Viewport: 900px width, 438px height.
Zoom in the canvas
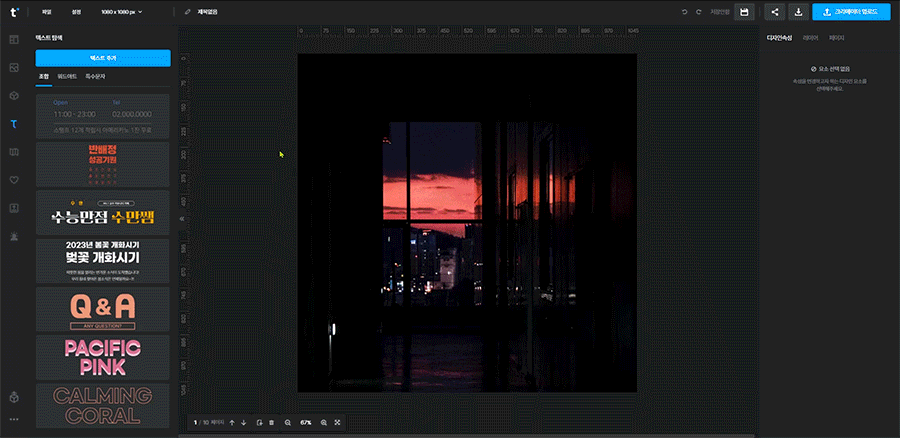324,423
